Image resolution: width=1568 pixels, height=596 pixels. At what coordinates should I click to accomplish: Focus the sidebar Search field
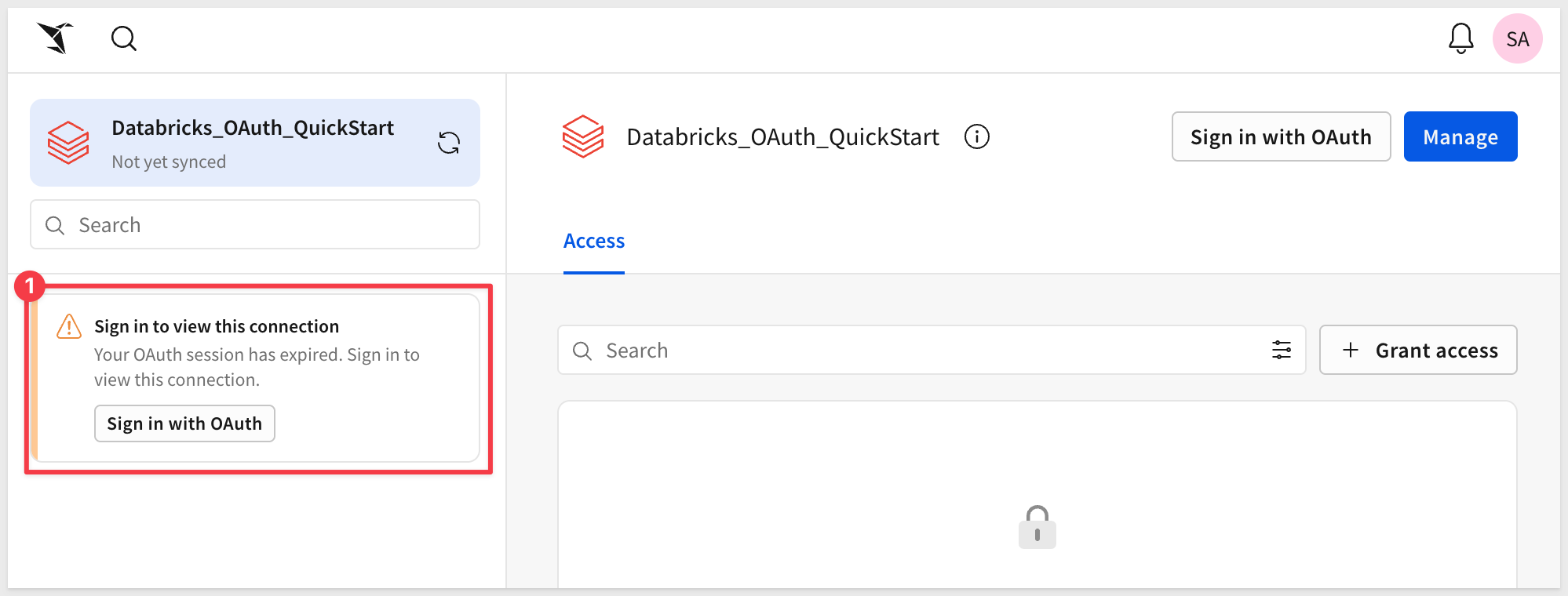(x=267, y=225)
